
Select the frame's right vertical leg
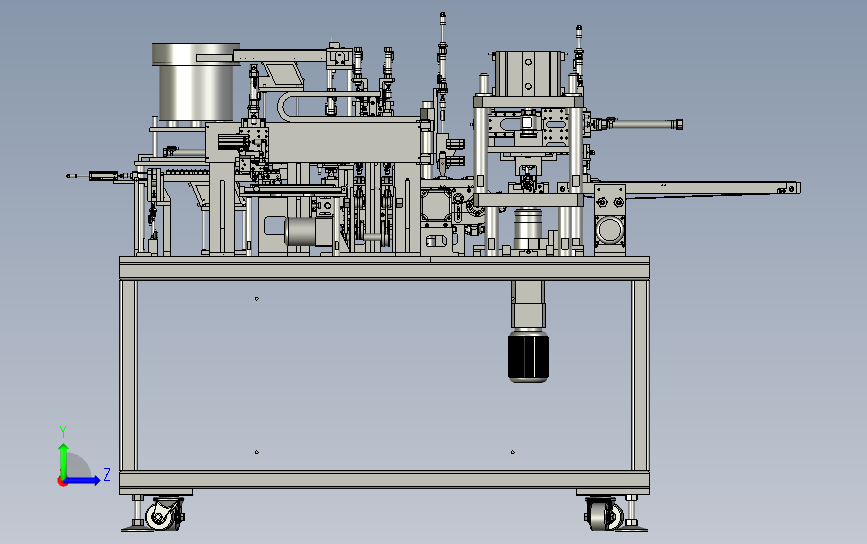point(640,375)
